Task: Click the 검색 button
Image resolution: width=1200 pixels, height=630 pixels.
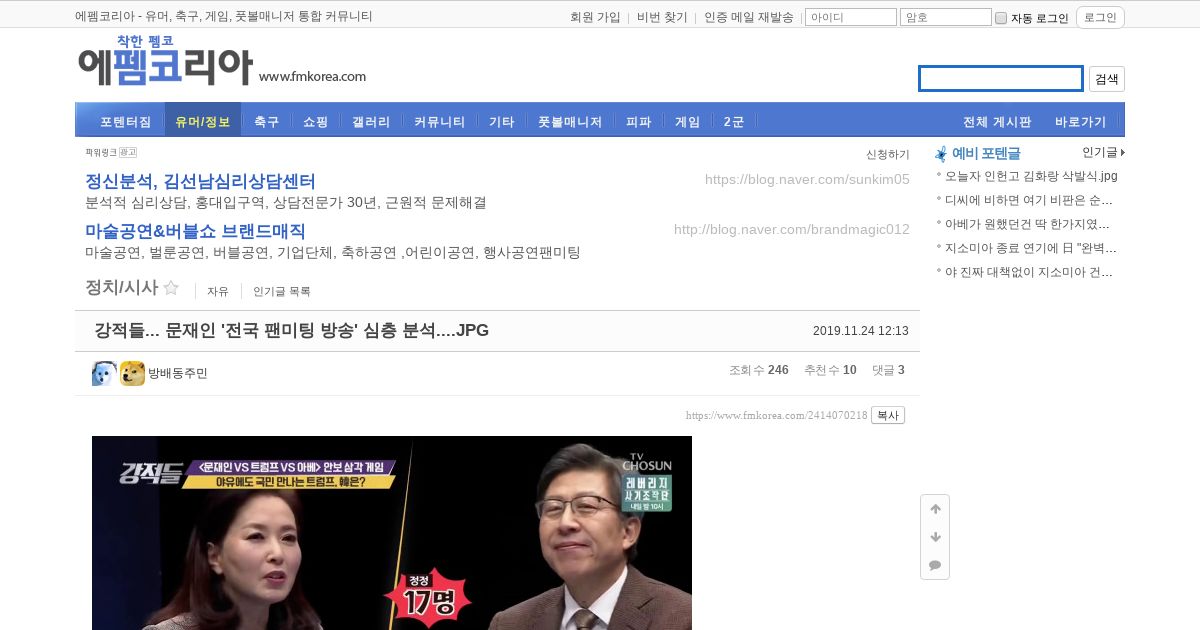Action: point(1106,79)
